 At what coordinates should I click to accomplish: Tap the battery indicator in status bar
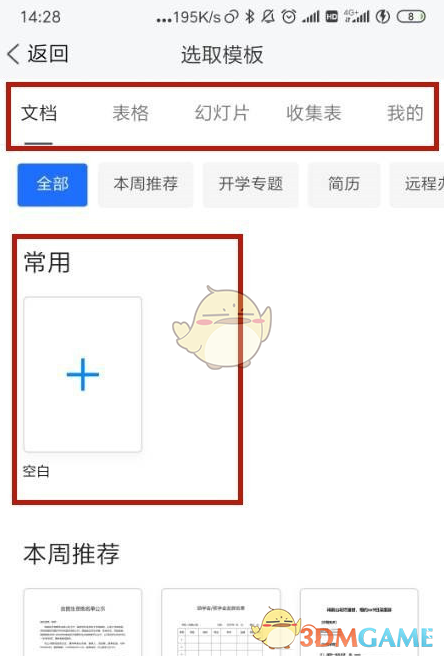411,17
